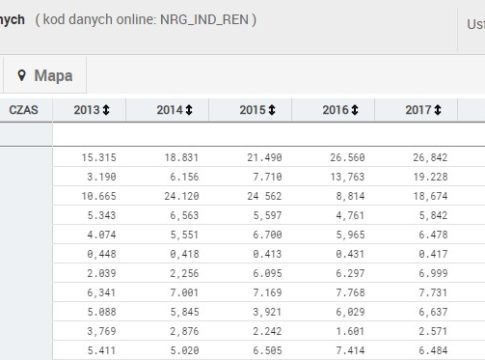The image size is (485, 360).
Task: Click cell value 19.228
Action: tap(430, 177)
